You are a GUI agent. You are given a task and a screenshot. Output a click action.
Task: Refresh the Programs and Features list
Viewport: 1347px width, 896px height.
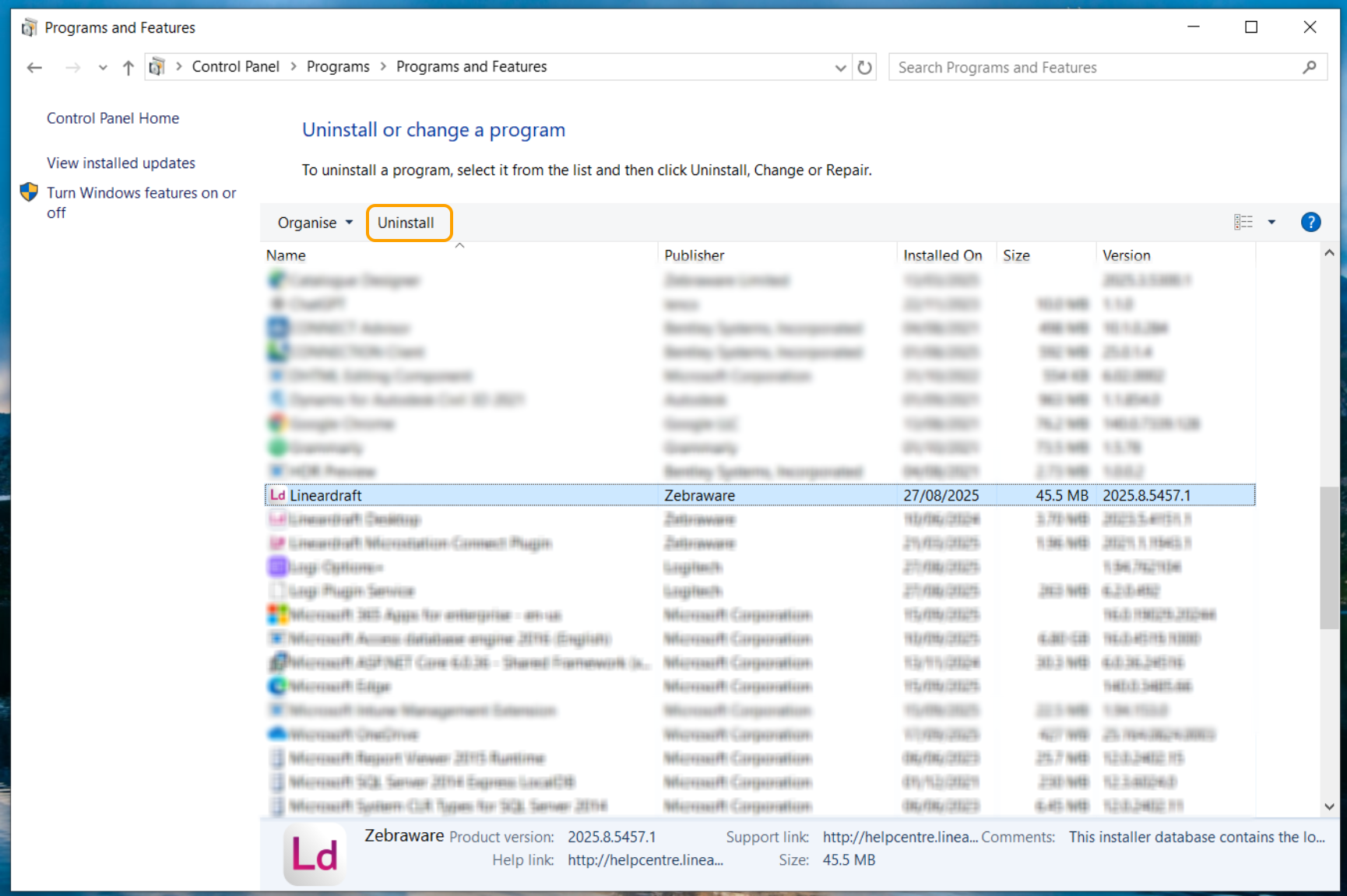click(x=864, y=68)
